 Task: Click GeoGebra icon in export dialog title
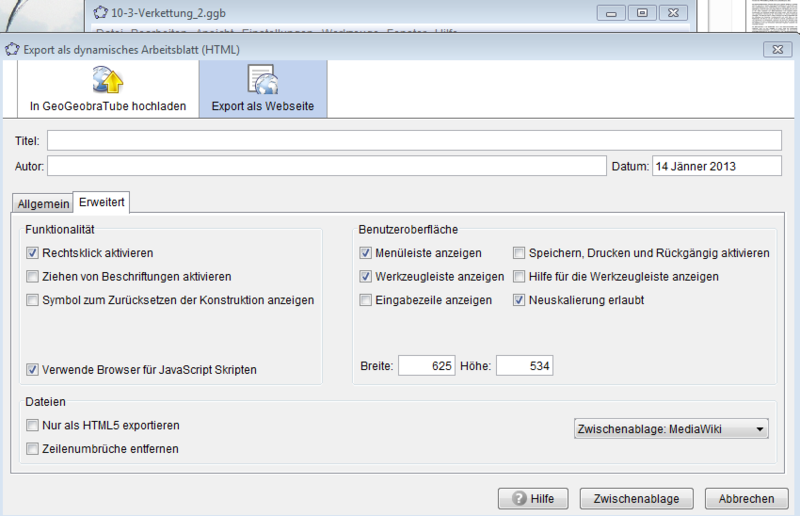point(12,50)
